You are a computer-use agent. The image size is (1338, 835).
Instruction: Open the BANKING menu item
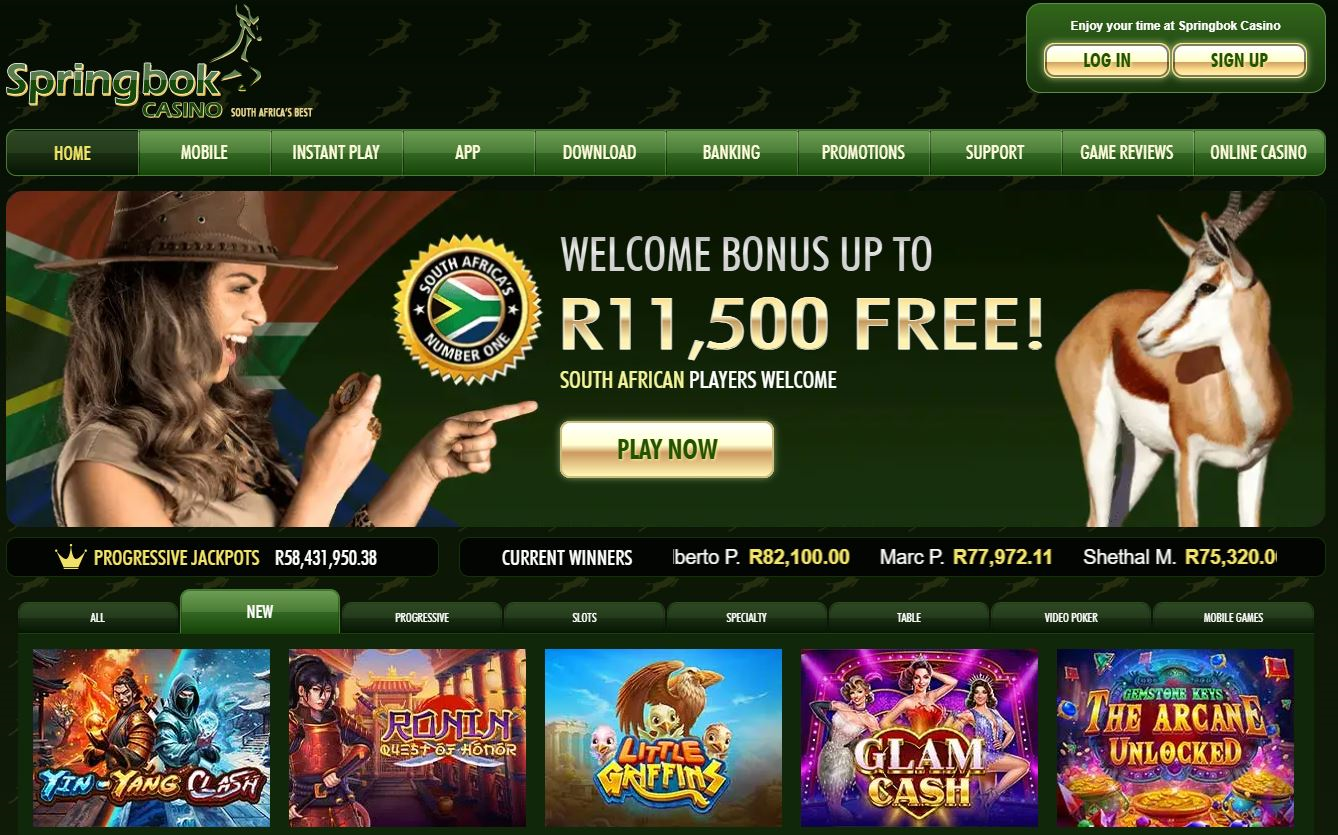tap(731, 153)
